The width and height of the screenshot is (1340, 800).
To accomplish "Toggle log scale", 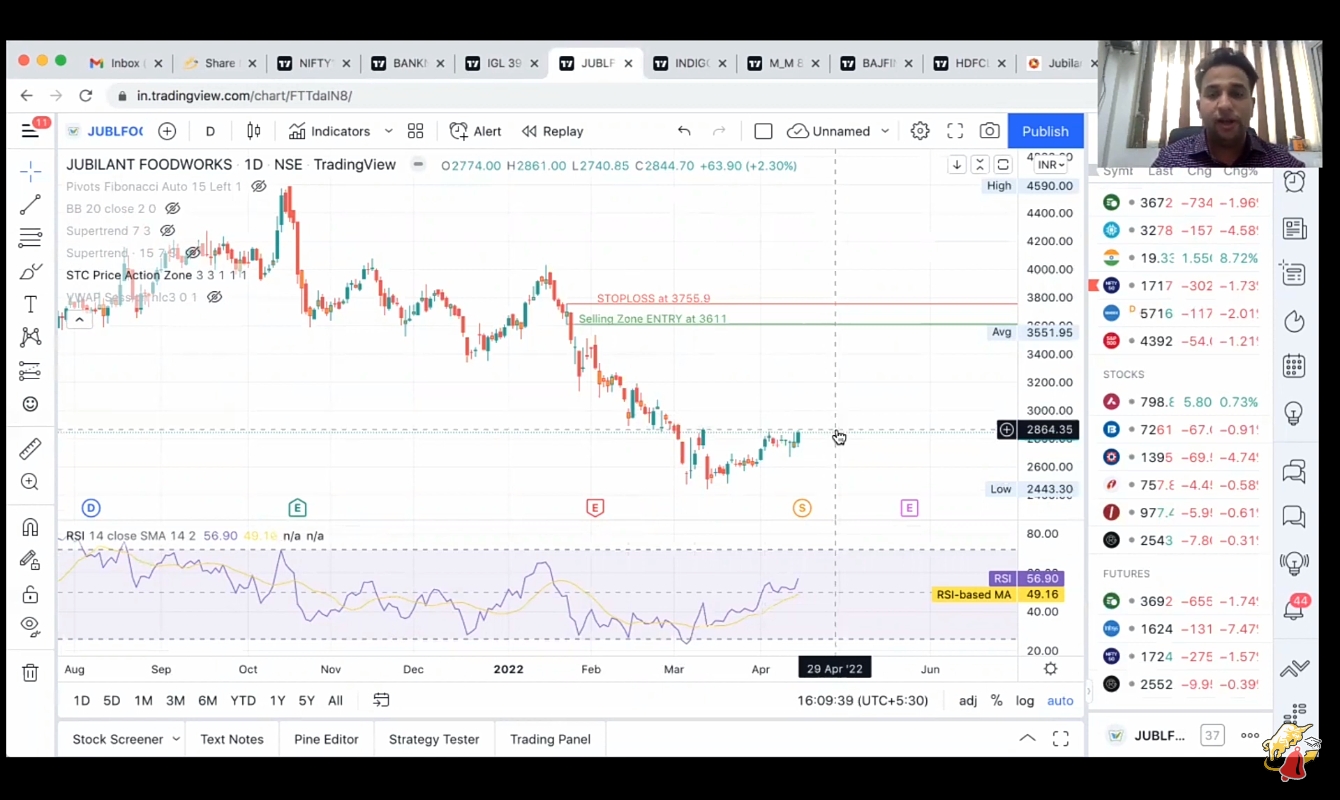I will (1025, 700).
